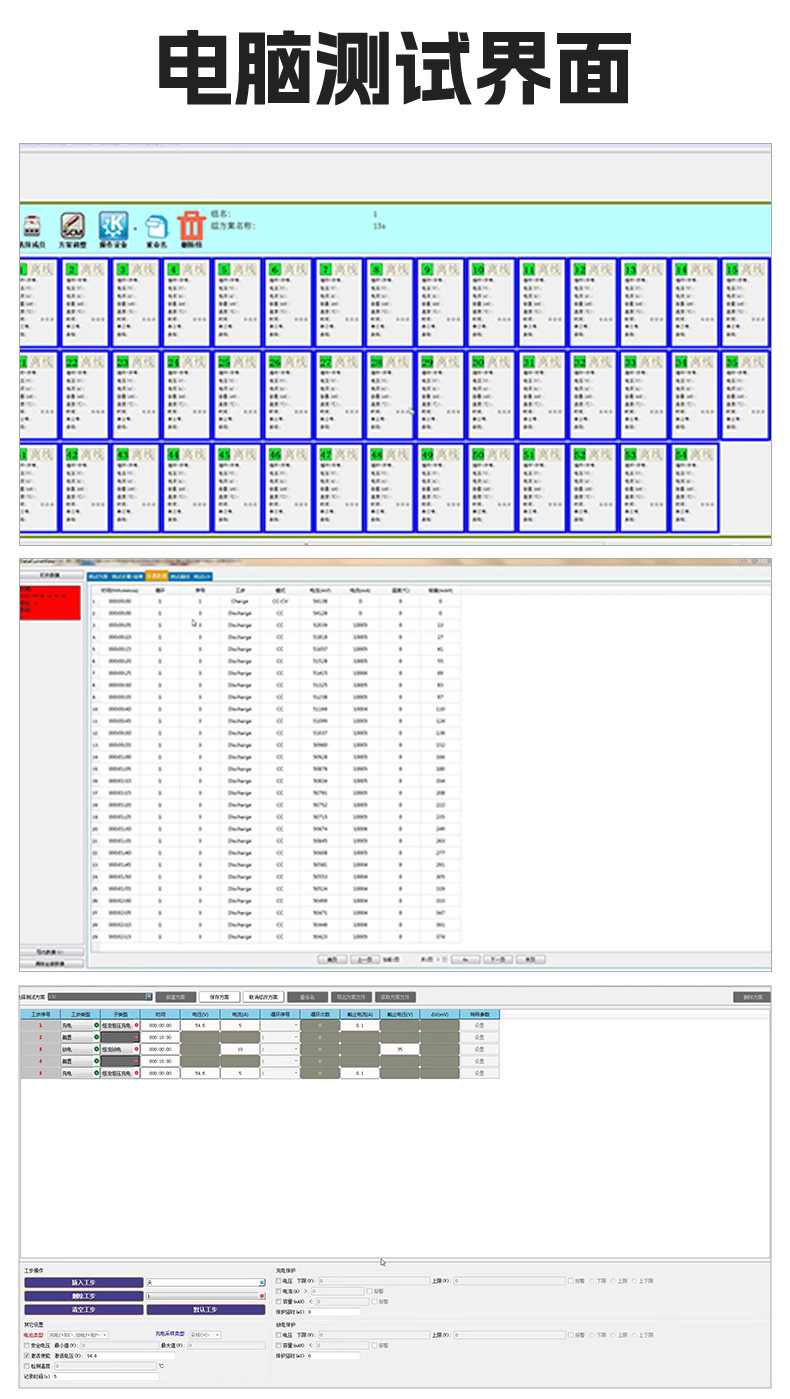
Task: Enable 电流 checkbox under 充电保护
Action: coord(278,1291)
